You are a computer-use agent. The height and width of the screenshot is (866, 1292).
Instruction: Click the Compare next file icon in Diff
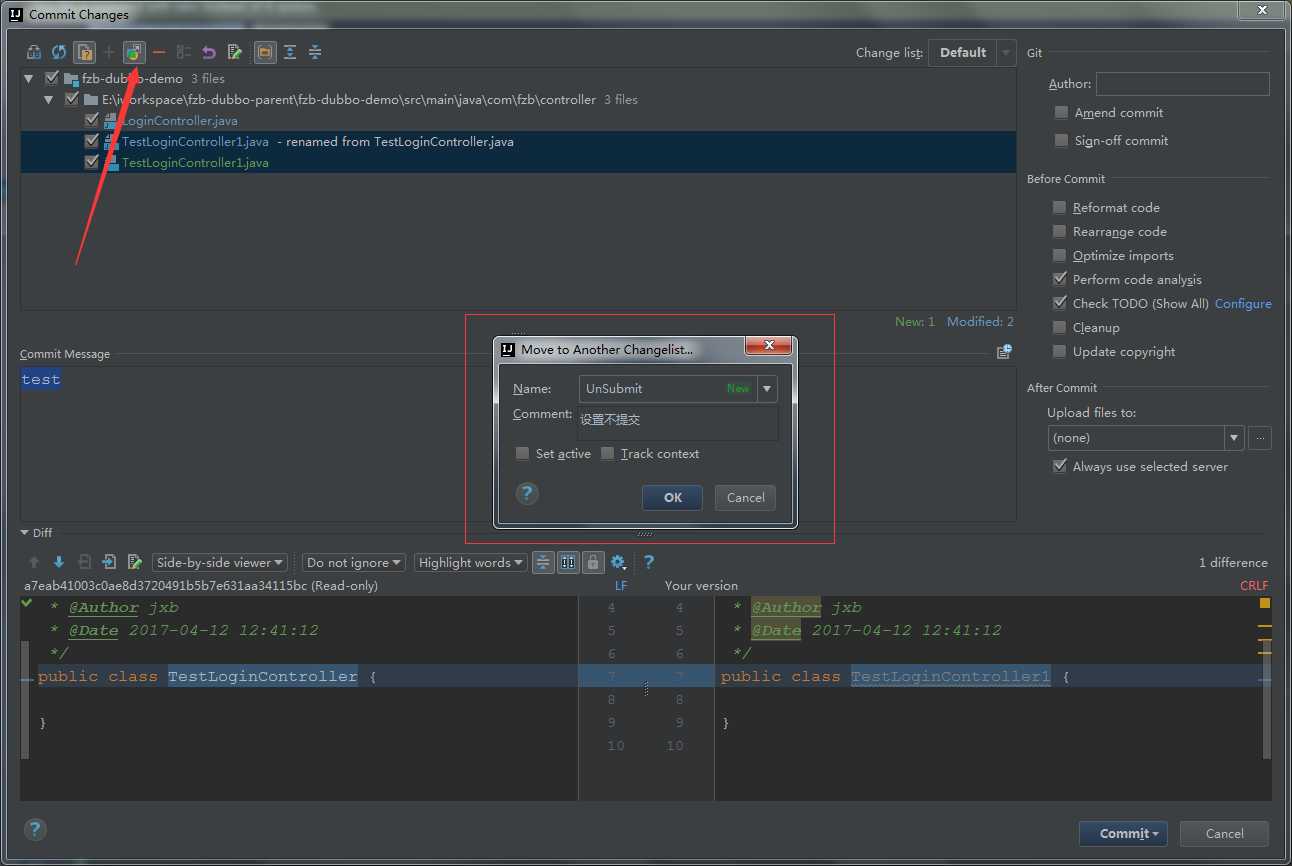tap(109, 562)
